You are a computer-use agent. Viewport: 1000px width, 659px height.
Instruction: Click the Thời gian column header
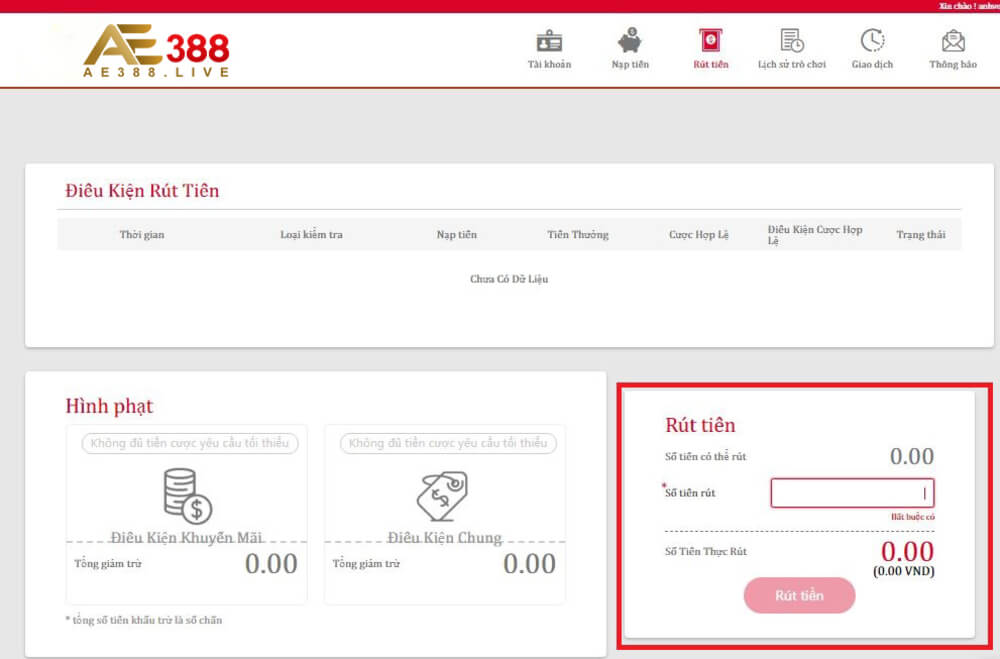tap(142, 235)
